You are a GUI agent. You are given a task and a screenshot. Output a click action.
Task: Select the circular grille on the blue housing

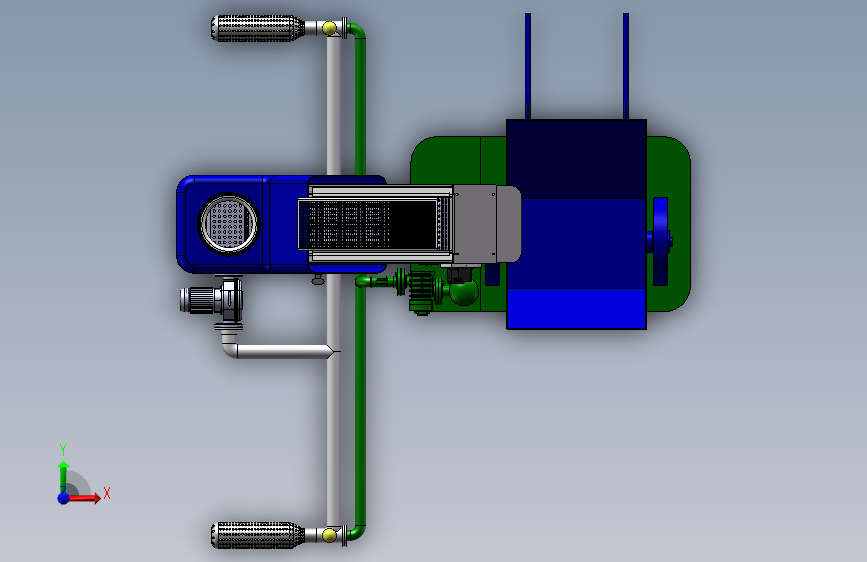[228, 224]
